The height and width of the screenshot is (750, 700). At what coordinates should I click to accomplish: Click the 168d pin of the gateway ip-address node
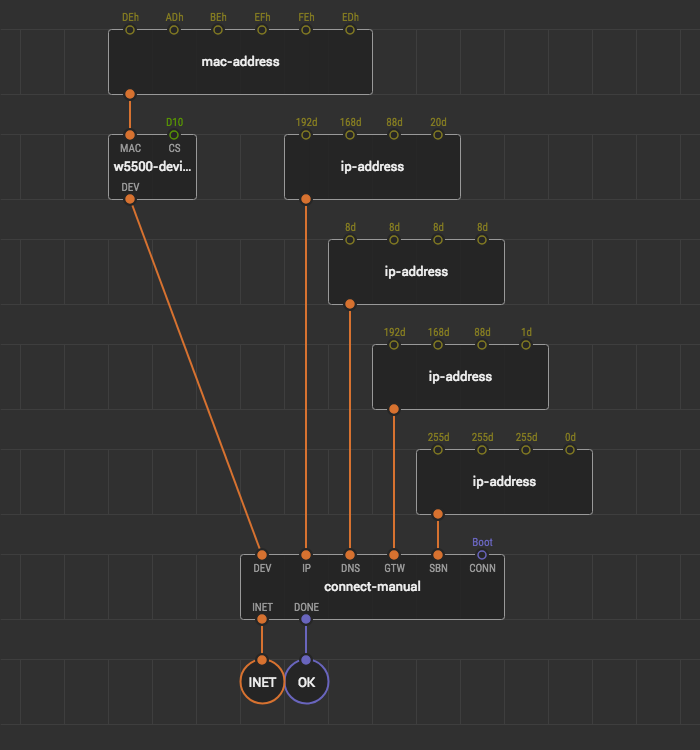438,345
